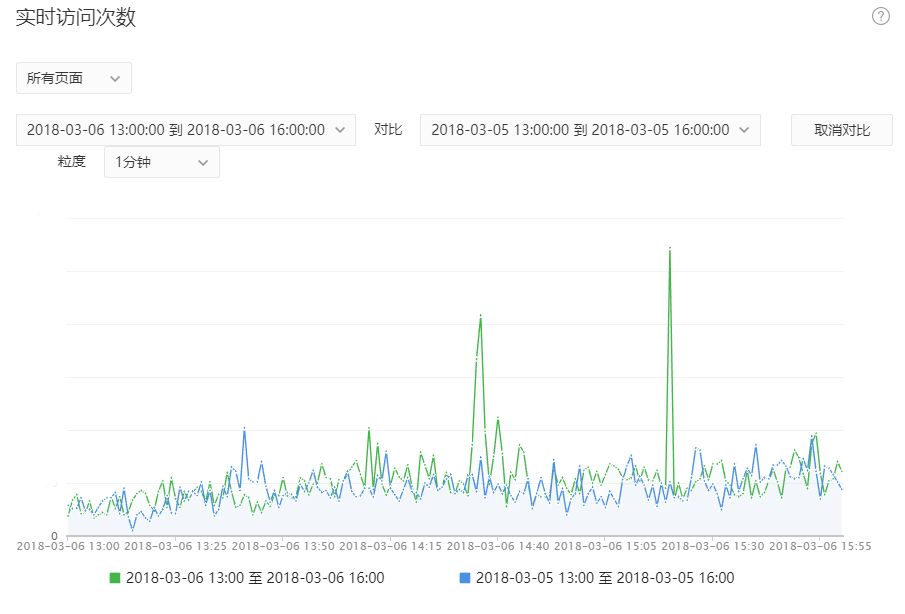905x614 pixels.
Task: Expand the 2018-03-06 time range dropdown
Action: [186, 130]
